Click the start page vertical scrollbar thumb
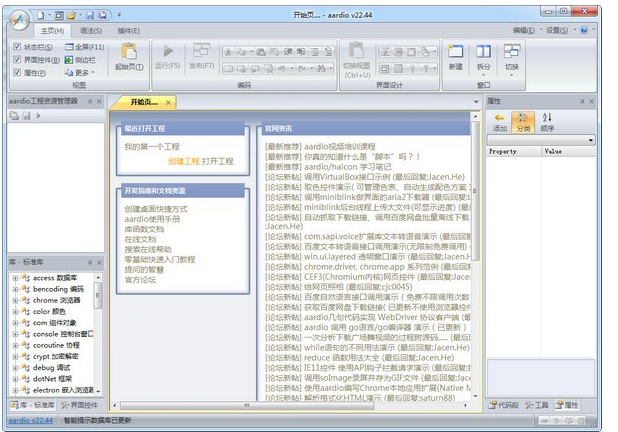The image size is (618, 432). (475, 191)
